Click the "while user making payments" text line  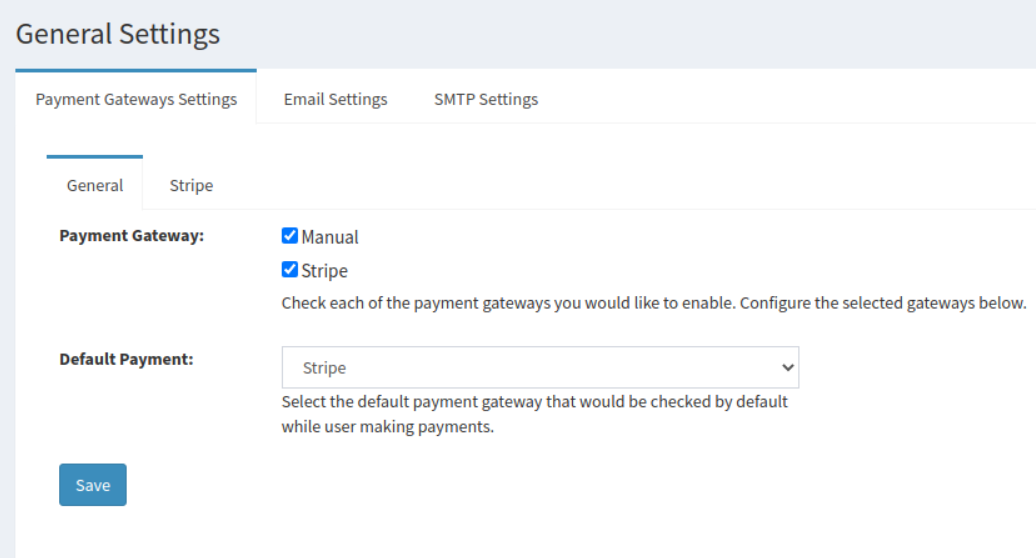(x=388, y=428)
